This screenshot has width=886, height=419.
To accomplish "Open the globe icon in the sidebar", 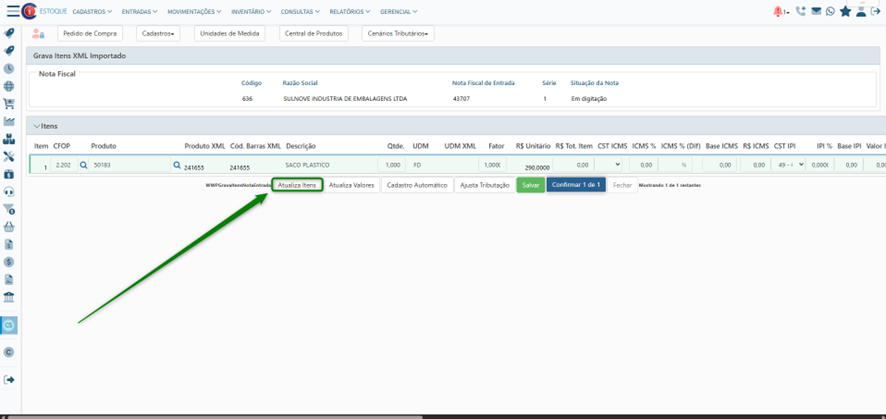I will 9,87.
